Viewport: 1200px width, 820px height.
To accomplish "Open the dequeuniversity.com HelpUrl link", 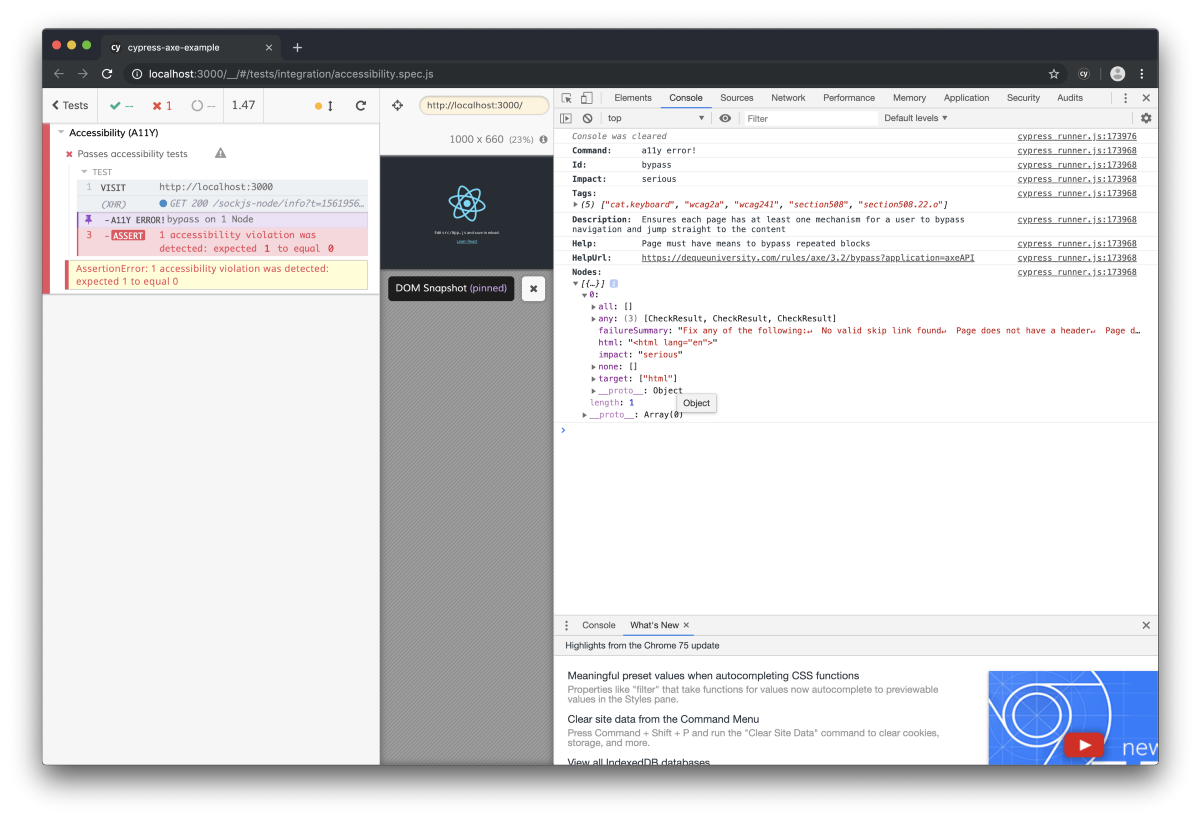I will (x=808, y=258).
